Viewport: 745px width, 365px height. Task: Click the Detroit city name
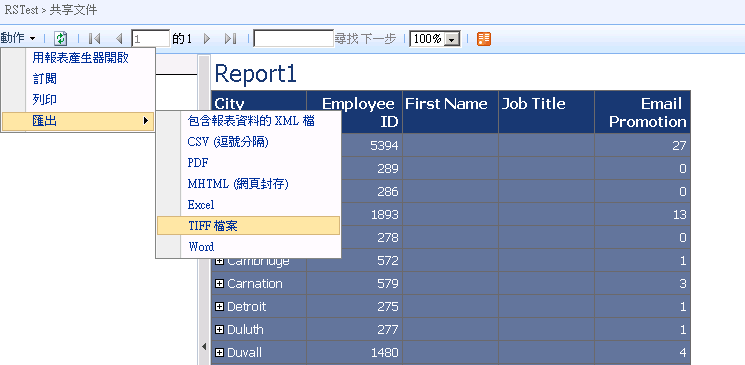click(x=247, y=307)
